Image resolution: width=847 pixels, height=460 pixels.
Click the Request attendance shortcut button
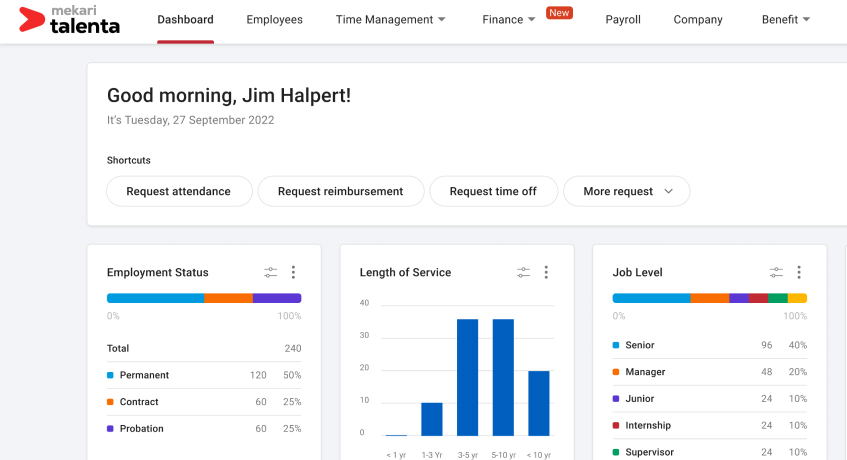click(x=178, y=191)
